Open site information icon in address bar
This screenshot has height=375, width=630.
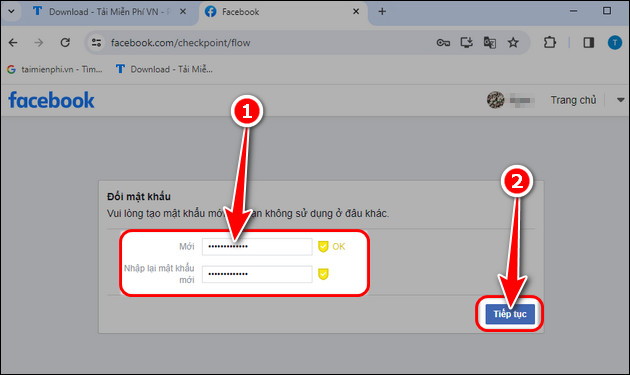96,43
